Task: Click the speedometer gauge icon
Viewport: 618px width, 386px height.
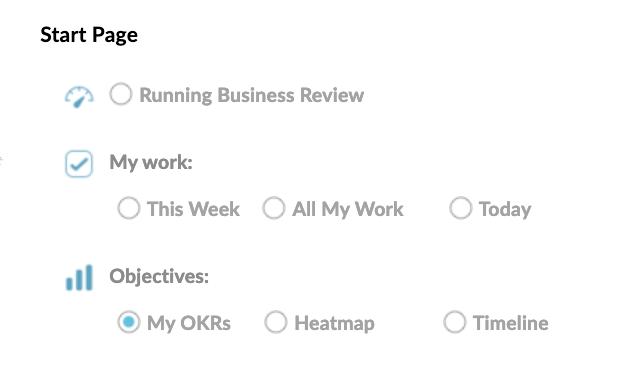Action: (x=79, y=97)
